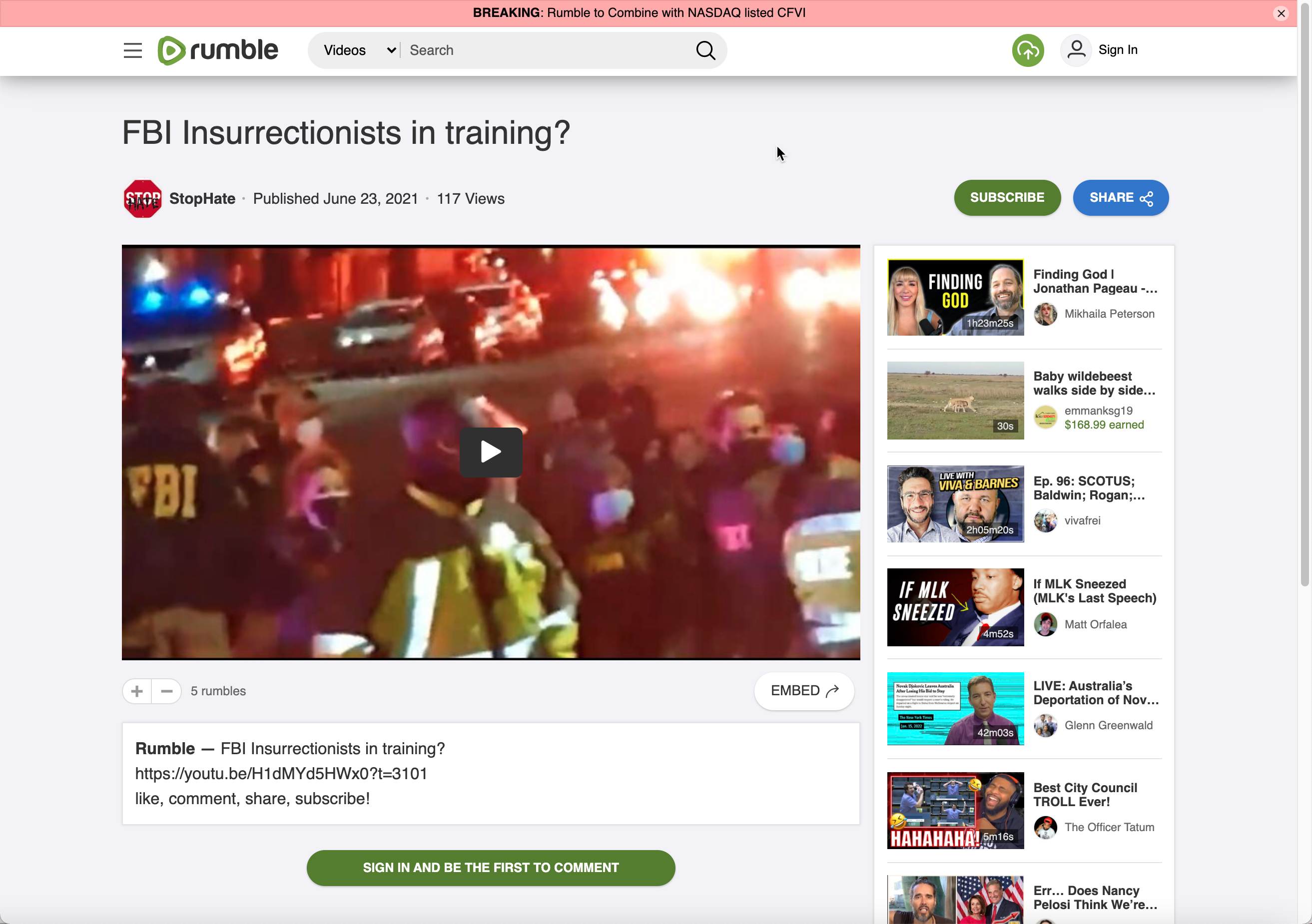Open the Share options button
The width and height of the screenshot is (1312, 924).
[x=1120, y=198]
